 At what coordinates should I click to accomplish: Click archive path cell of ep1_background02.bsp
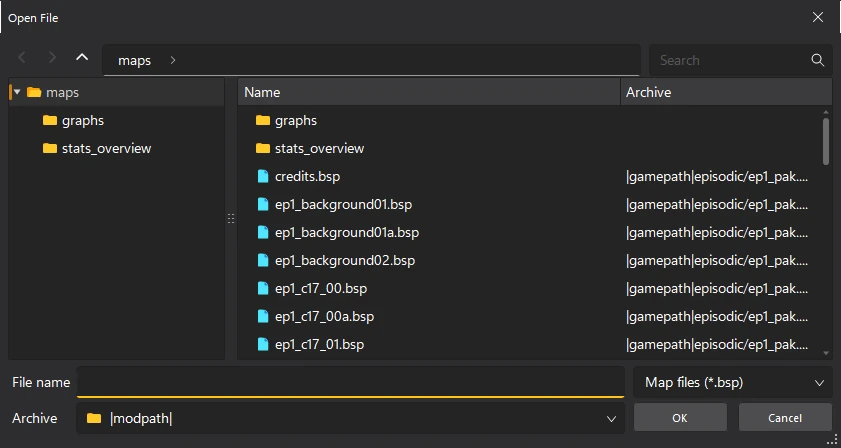[x=717, y=260]
